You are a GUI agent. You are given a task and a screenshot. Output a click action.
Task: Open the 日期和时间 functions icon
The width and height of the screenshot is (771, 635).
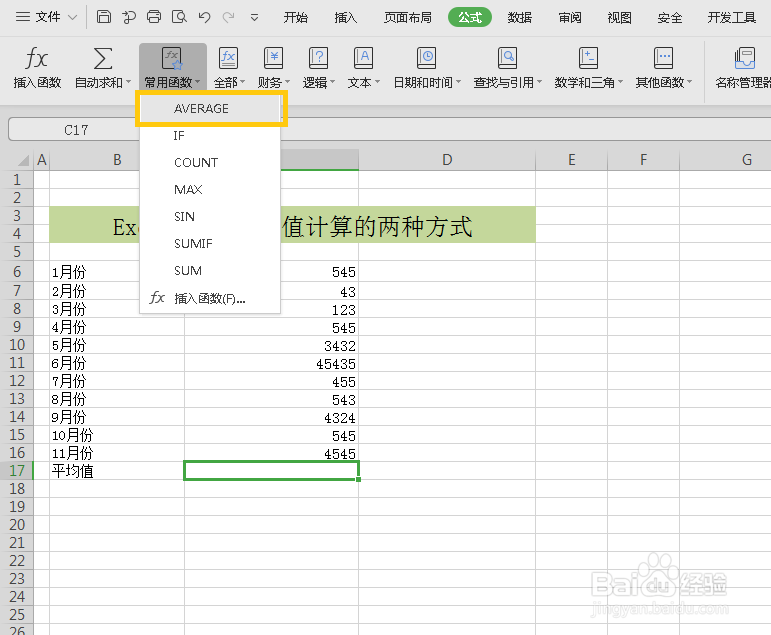pyautogui.click(x=426, y=59)
